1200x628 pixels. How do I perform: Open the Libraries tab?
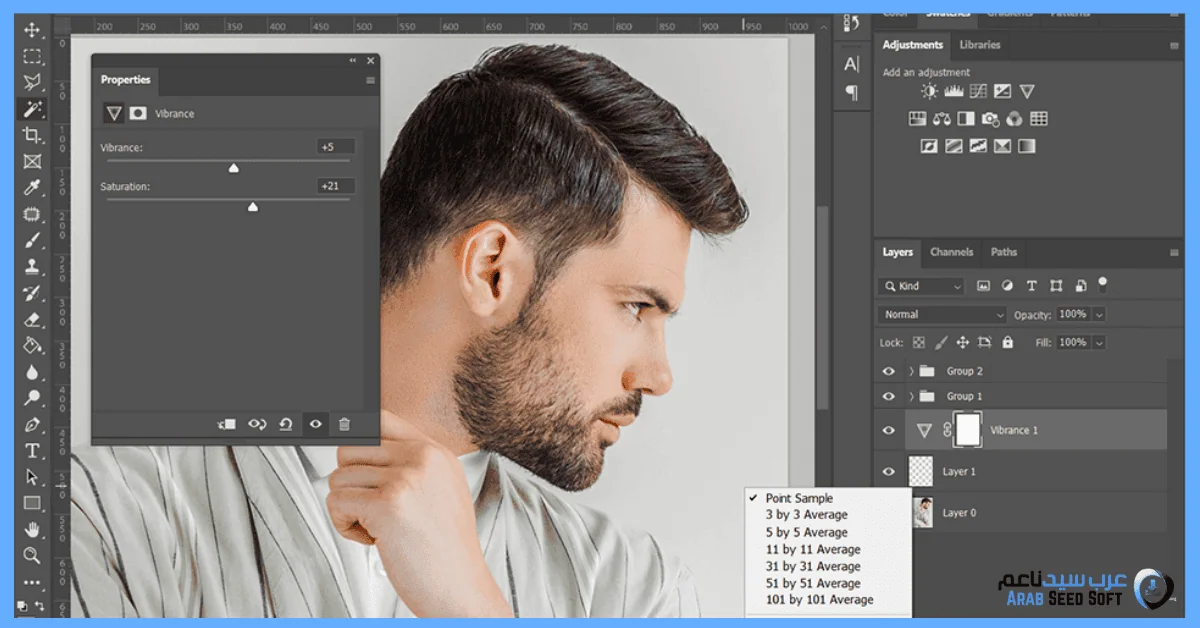pyautogui.click(x=979, y=45)
